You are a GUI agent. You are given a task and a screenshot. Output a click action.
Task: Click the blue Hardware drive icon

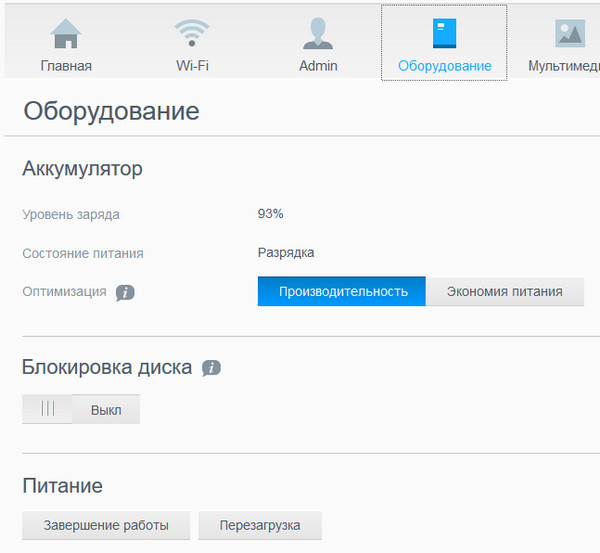pyautogui.click(x=444, y=34)
